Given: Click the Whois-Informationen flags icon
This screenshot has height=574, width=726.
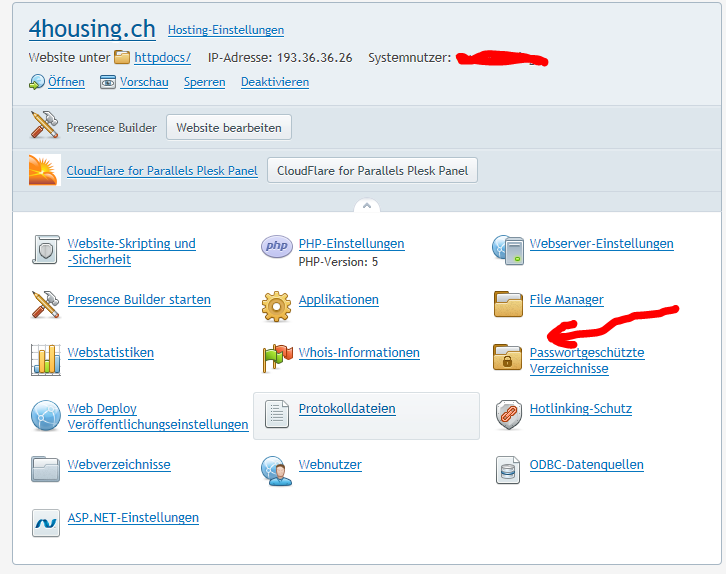Looking at the screenshot, I should (x=277, y=358).
